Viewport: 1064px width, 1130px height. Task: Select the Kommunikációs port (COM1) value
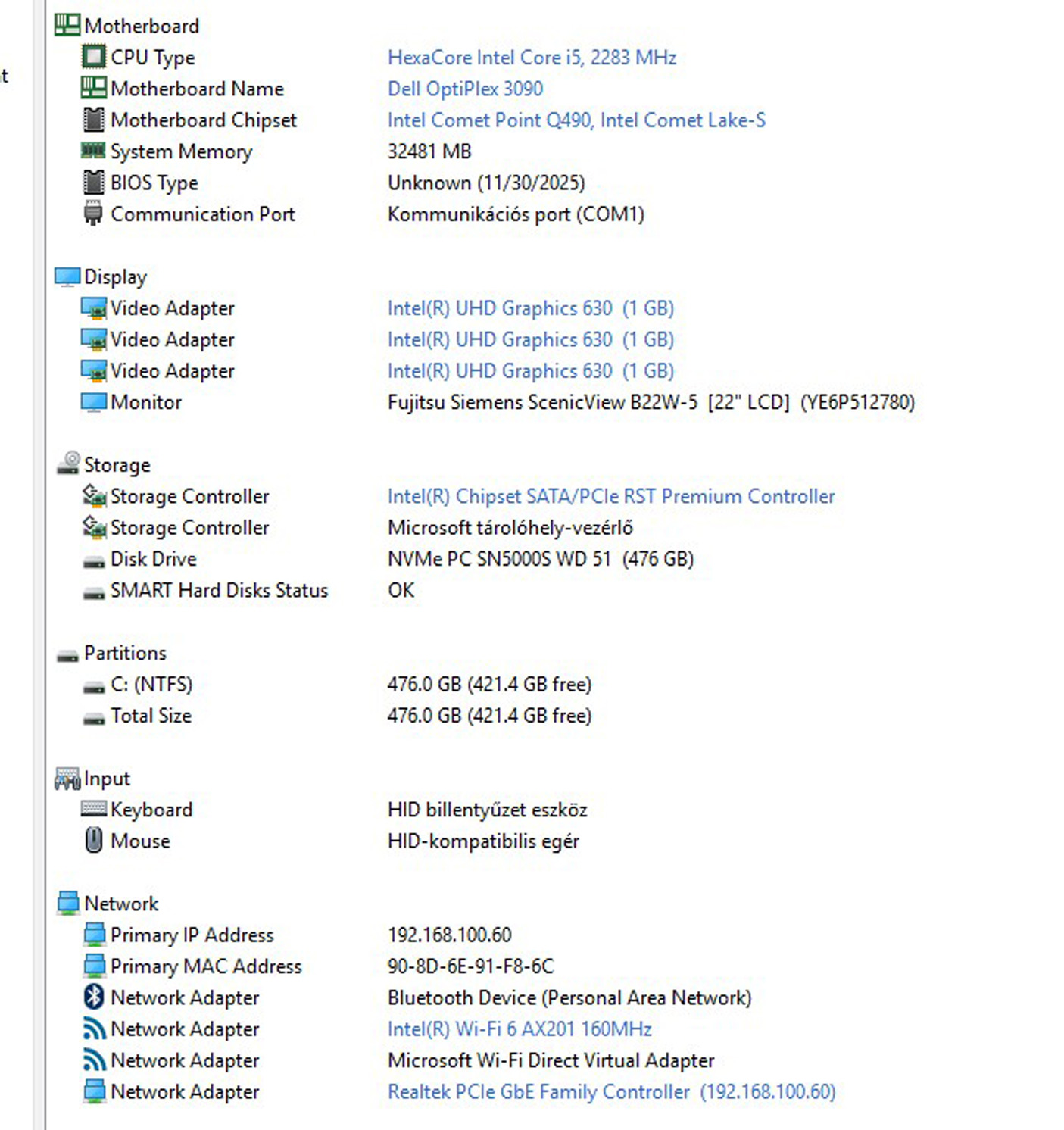516,214
